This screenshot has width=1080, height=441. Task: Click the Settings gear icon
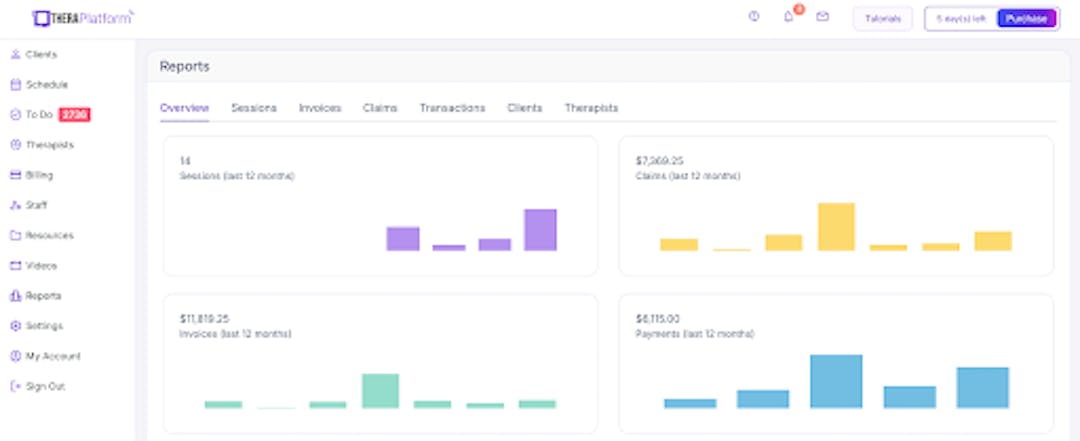coord(15,326)
